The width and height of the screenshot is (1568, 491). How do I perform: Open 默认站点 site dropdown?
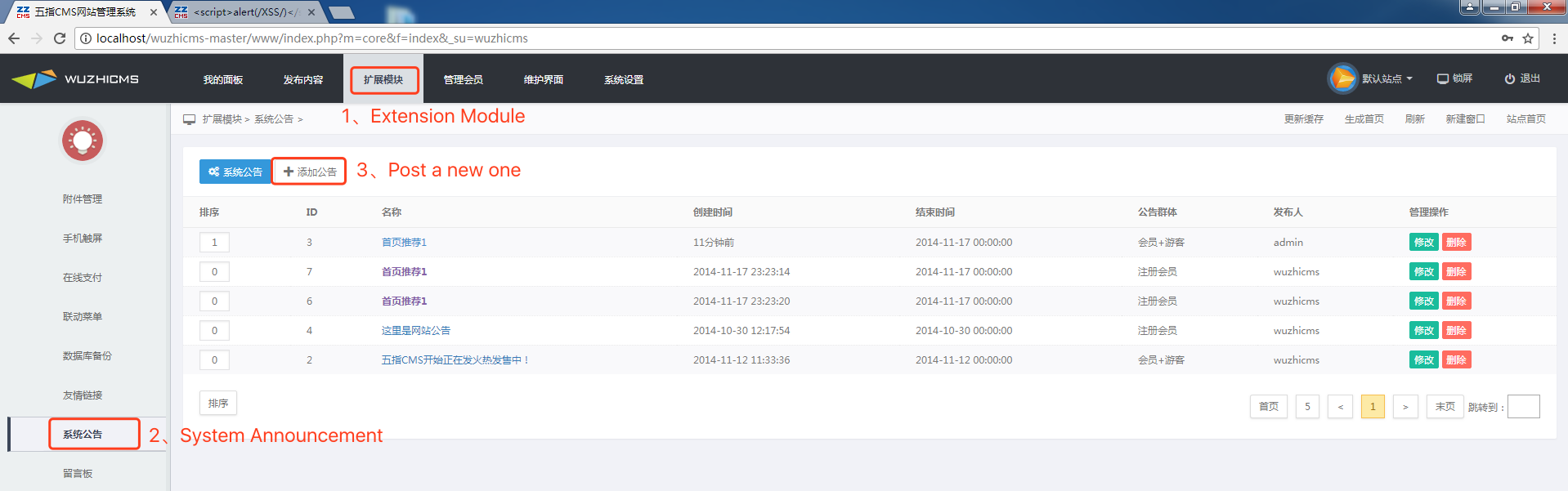(x=1387, y=79)
